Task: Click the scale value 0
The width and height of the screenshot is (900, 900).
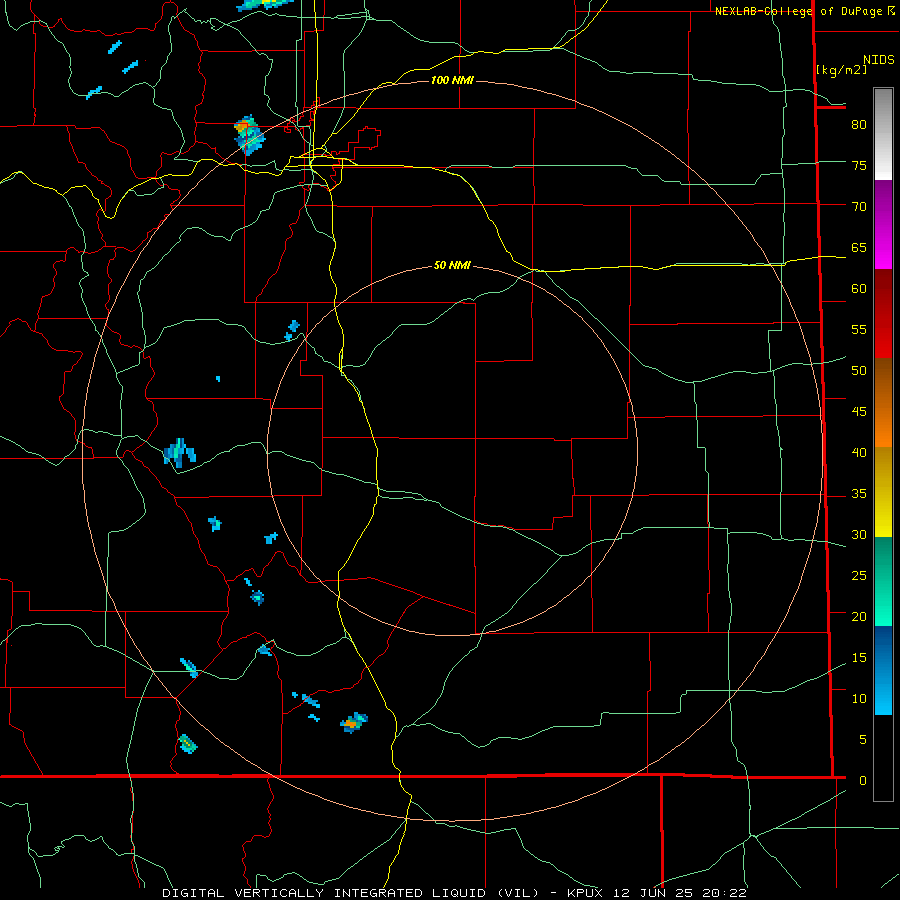Action: pos(863,781)
